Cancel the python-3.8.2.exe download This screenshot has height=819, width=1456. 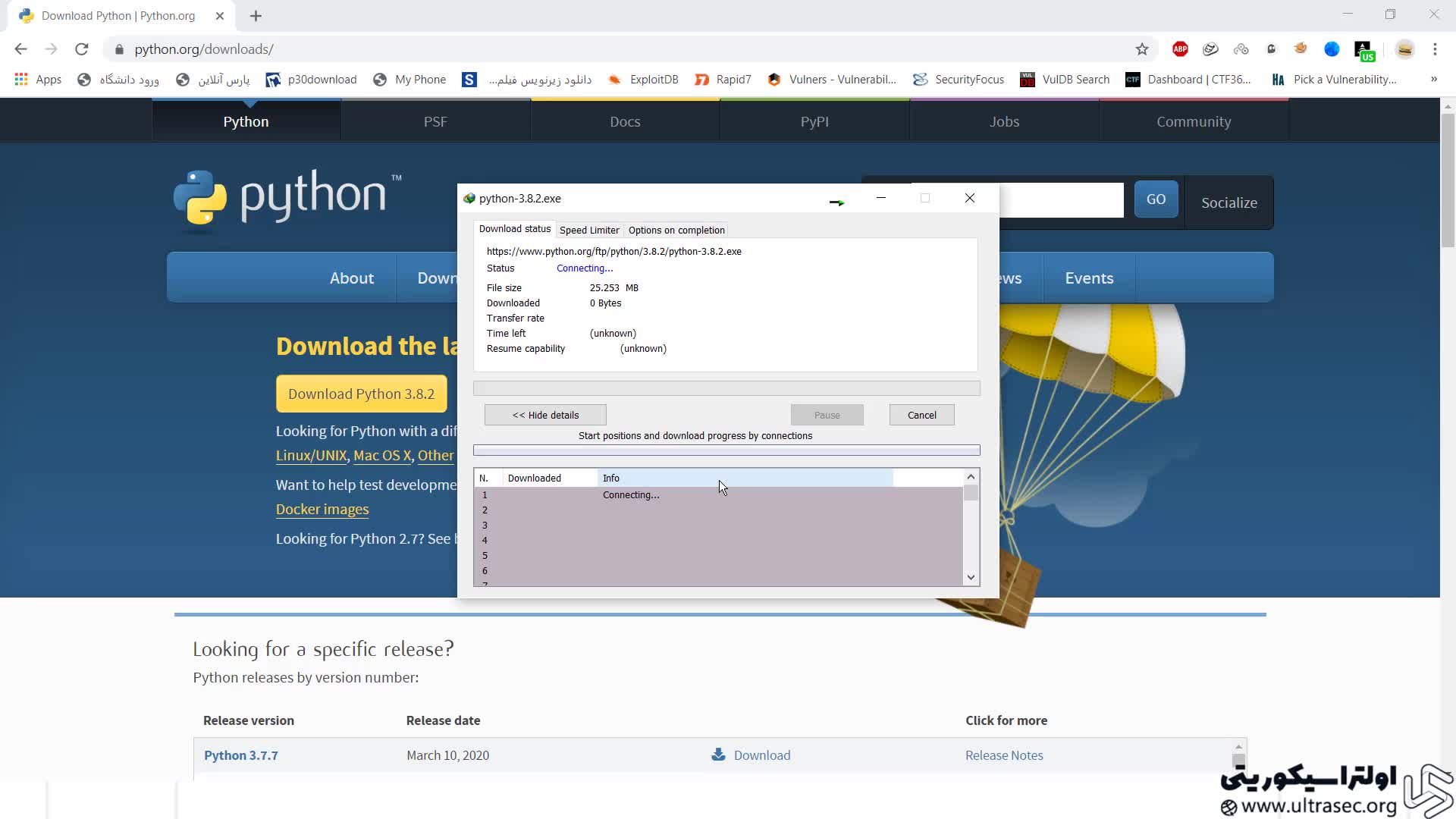(921, 415)
